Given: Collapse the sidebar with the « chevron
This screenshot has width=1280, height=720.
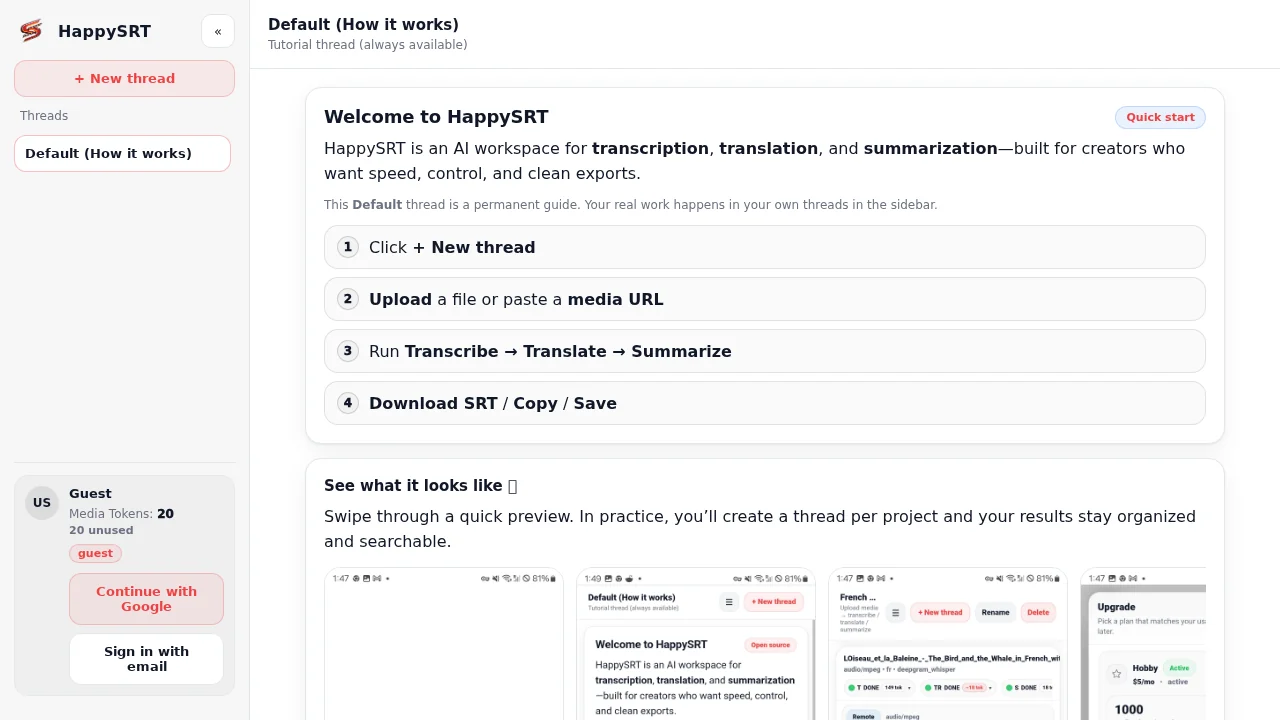Looking at the screenshot, I should pyautogui.click(x=218, y=31).
